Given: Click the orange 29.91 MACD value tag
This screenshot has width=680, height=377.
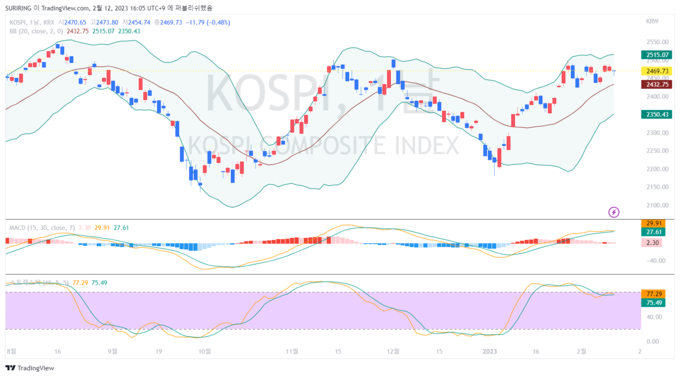Looking at the screenshot, I should tap(653, 223).
